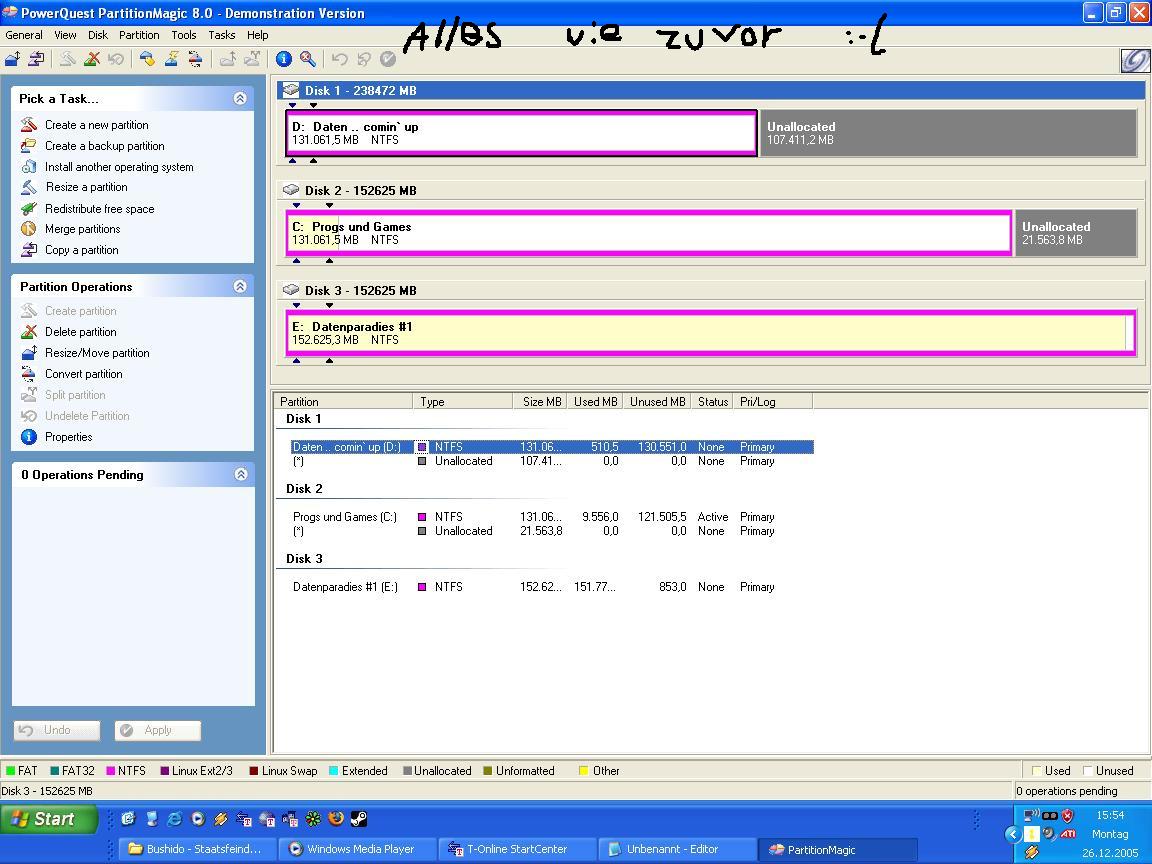Click the Copy a partition task link
The height and width of the screenshot is (864, 1152).
click(82, 250)
